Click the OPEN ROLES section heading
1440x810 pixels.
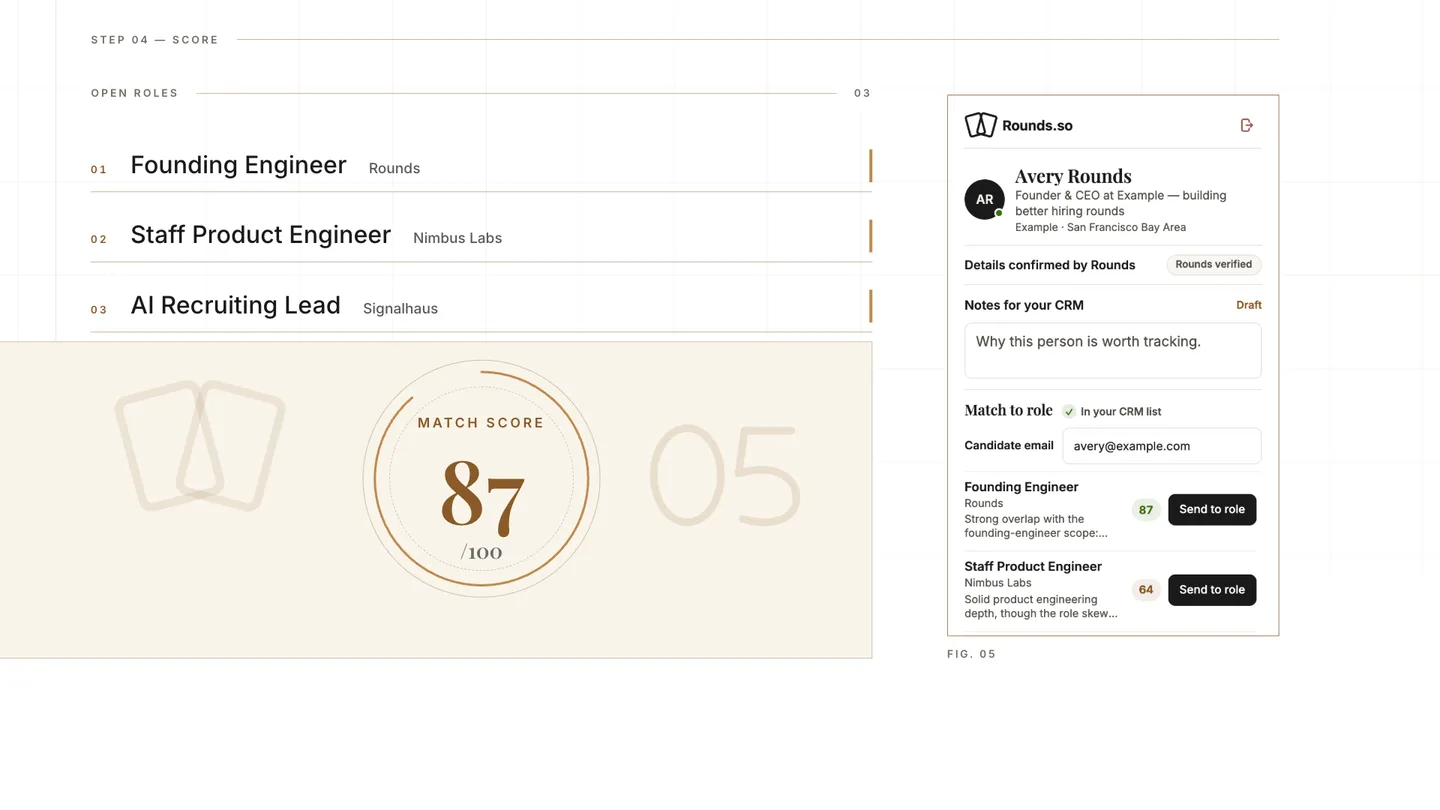134,93
